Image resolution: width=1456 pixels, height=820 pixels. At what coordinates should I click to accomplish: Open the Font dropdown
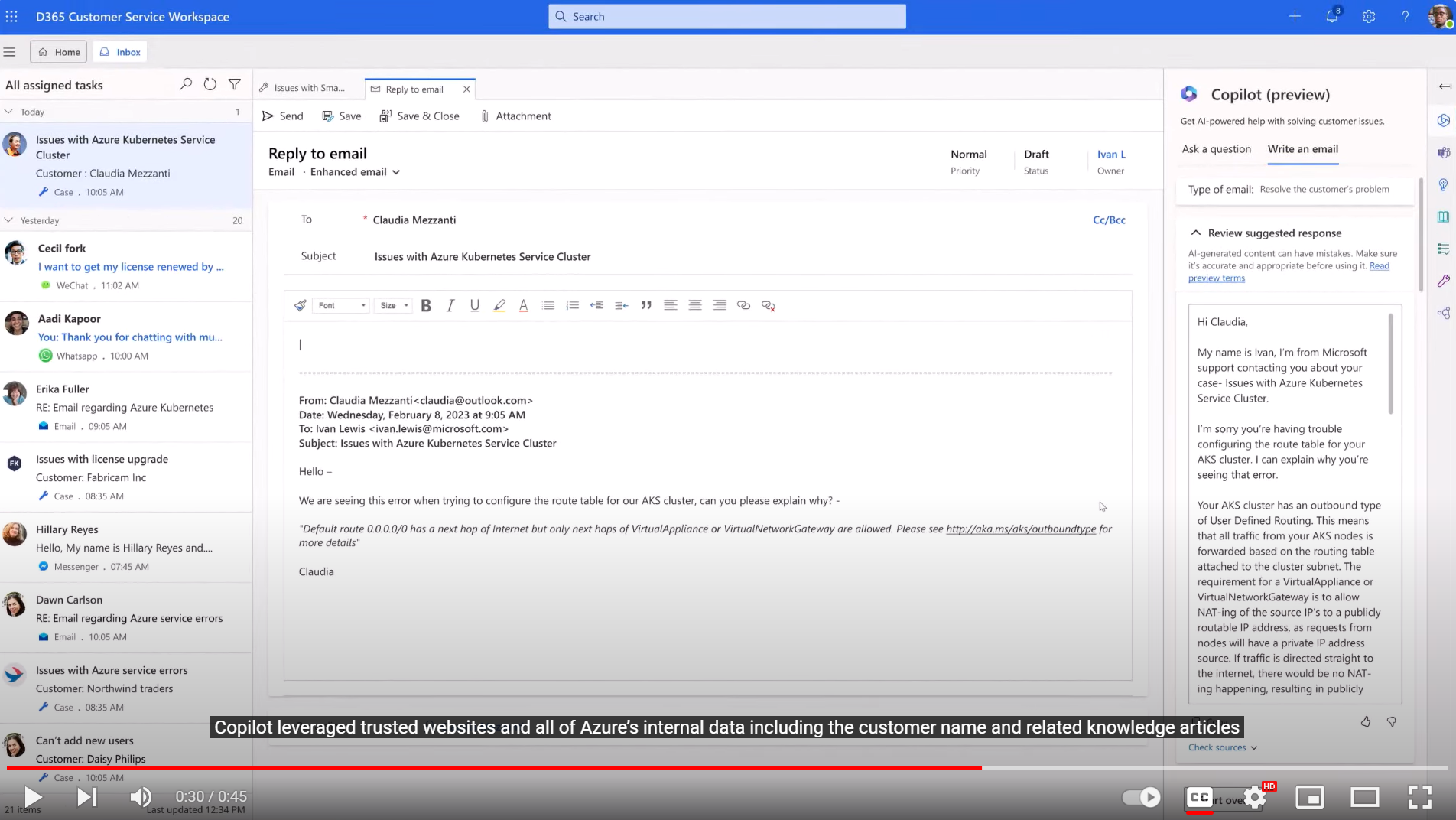tap(341, 305)
